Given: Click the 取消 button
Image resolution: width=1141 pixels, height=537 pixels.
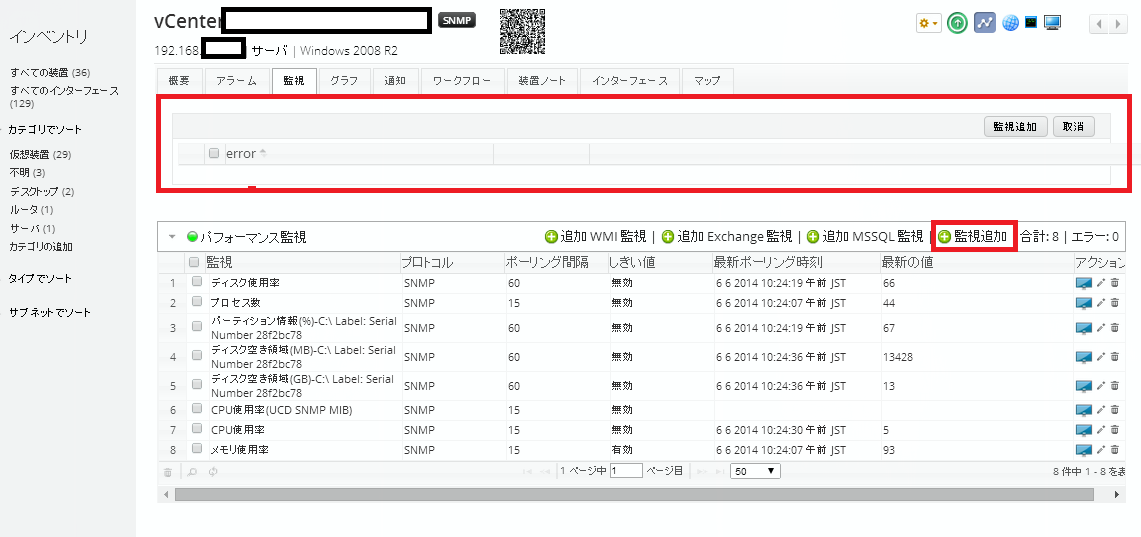Looking at the screenshot, I should click(1073, 127).
